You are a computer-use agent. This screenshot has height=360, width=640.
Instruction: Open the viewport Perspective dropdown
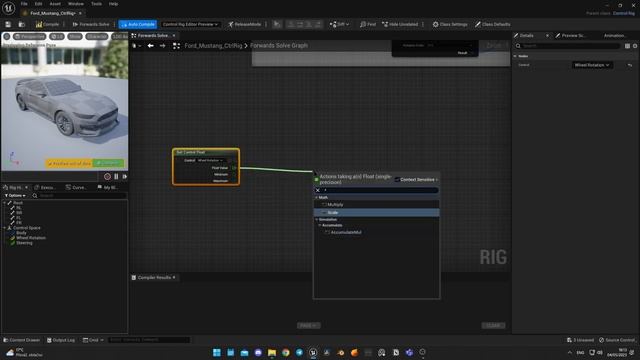[x=29, y=37]
